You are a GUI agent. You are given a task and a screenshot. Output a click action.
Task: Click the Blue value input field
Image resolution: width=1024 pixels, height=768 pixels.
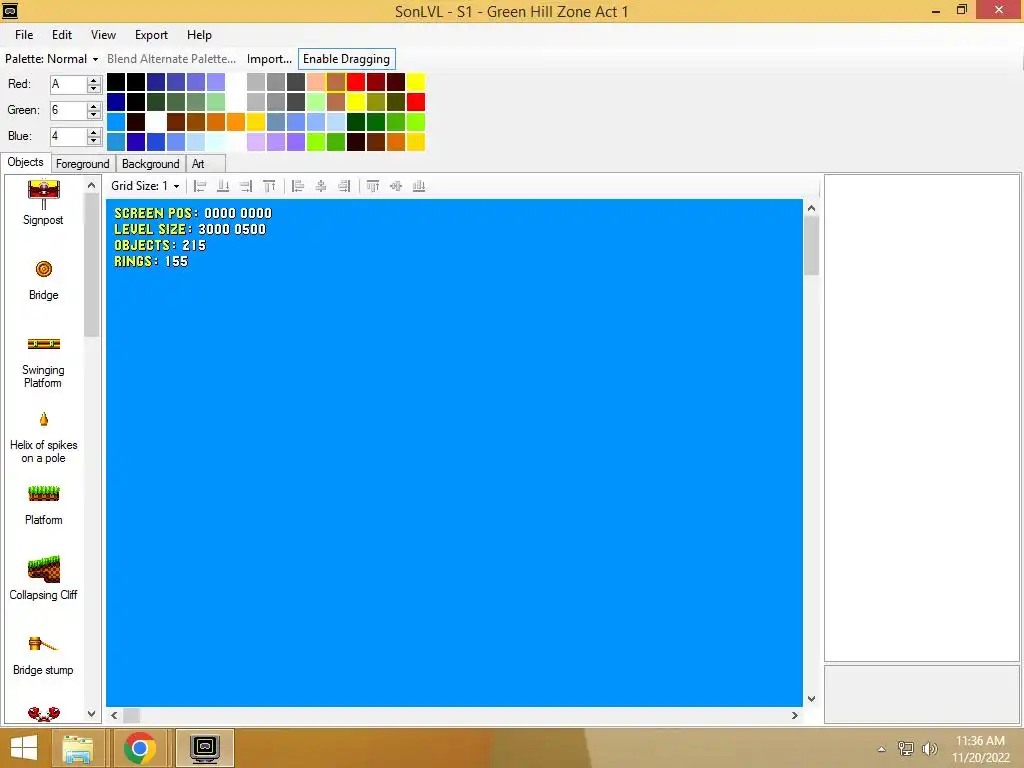pyautogui.click(x=69, y=136)
